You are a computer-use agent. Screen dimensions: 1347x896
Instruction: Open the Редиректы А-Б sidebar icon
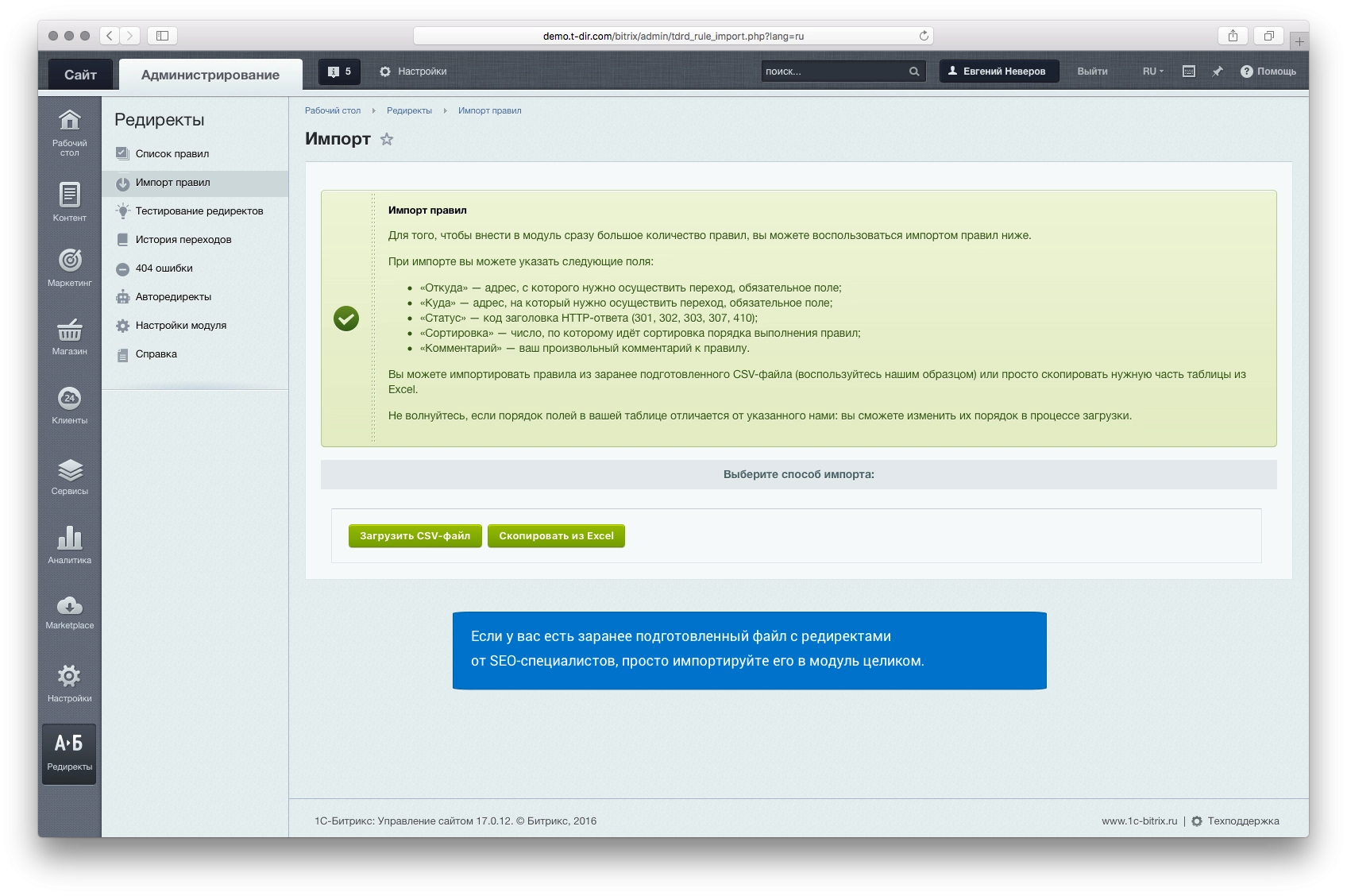tap(69, 754)
